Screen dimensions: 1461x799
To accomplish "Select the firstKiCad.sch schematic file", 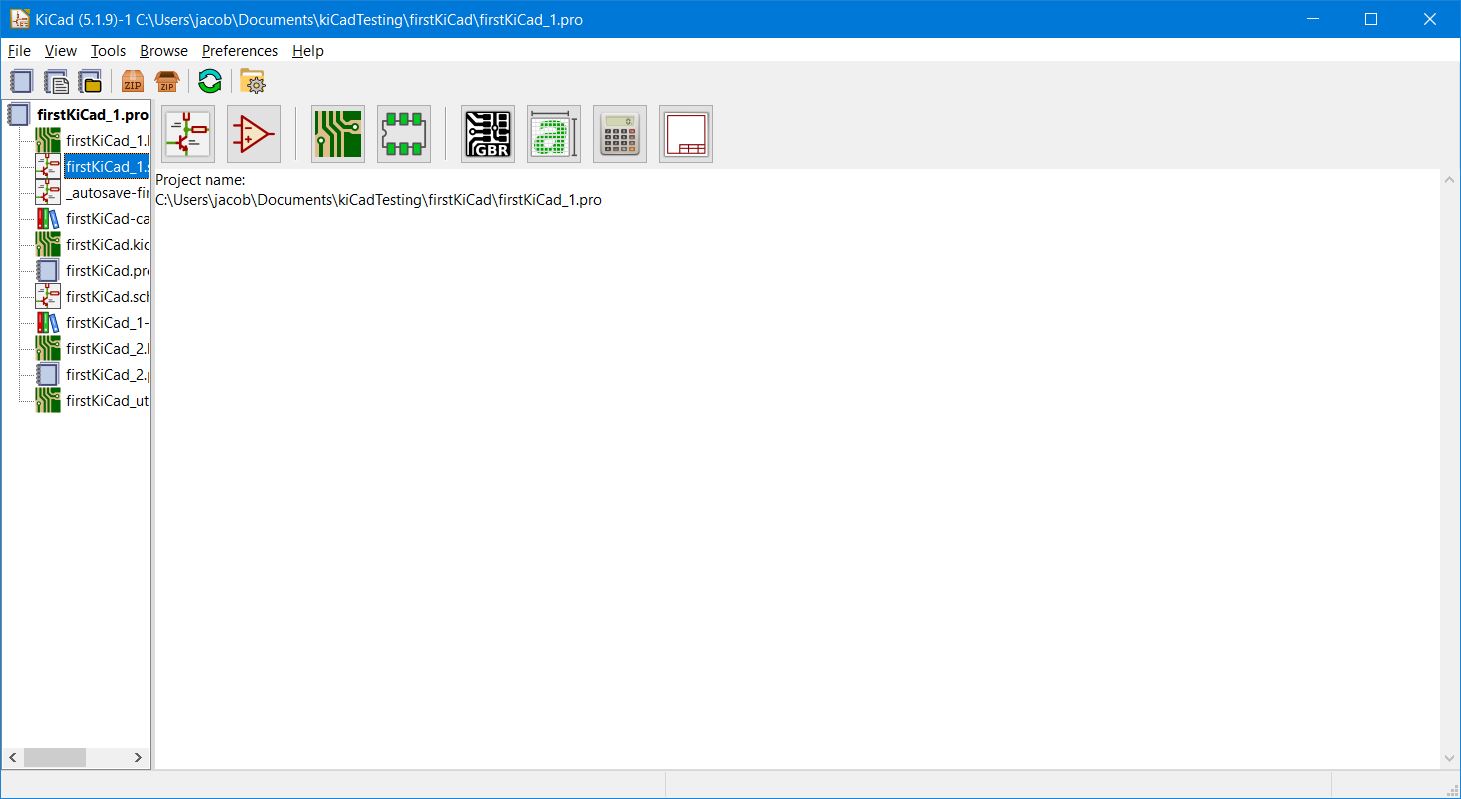I will (107, 296).
